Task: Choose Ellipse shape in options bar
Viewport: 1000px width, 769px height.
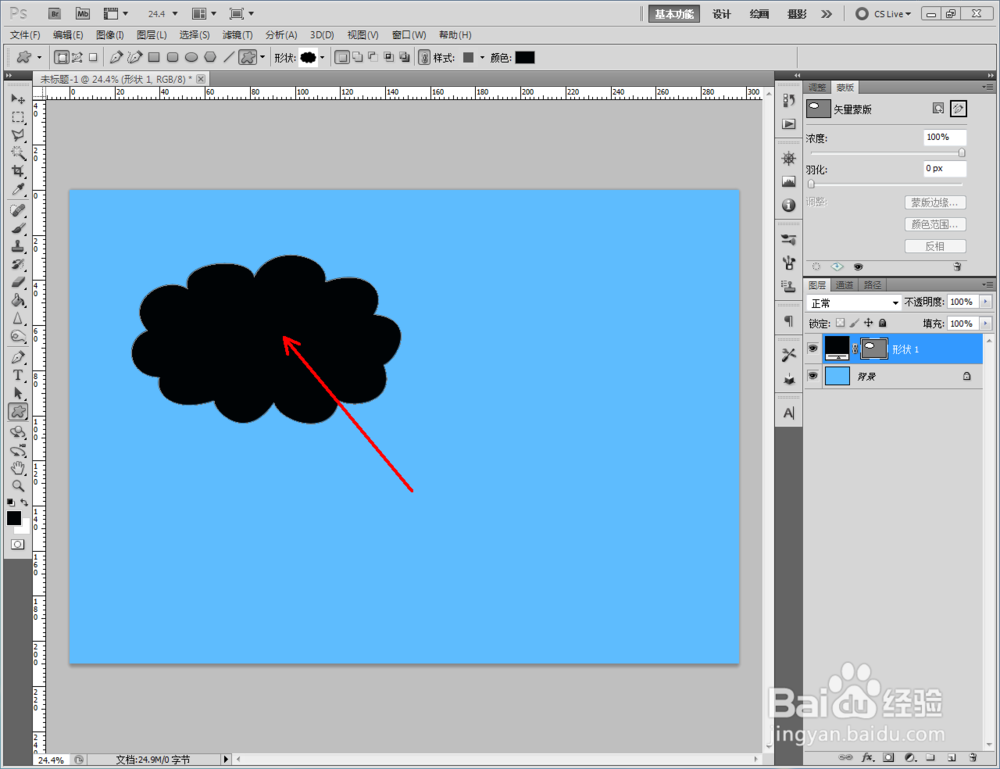Action: point(191,57)
